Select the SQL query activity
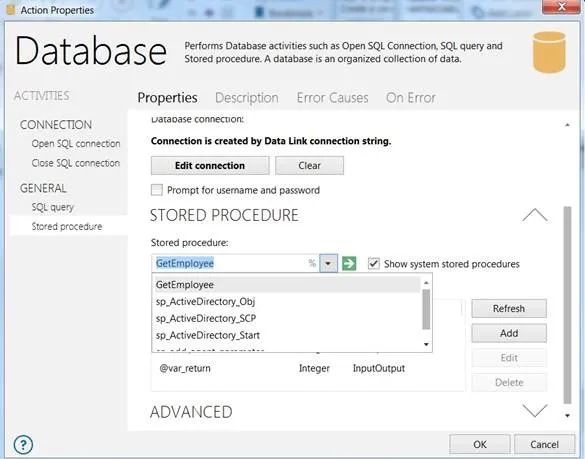585x459 pixels. pos(53,207)
